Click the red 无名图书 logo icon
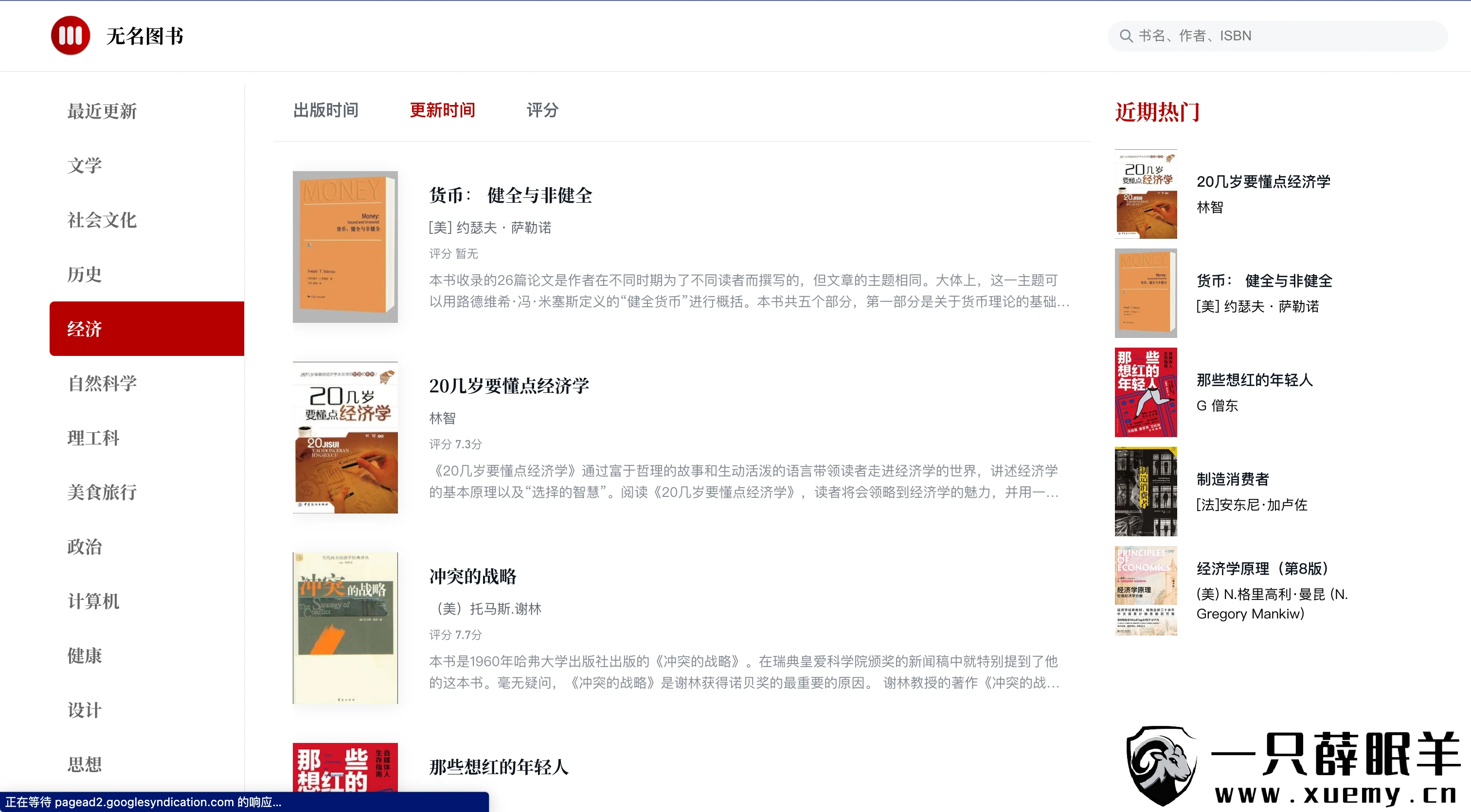The height and width of the screenshot is (812, 1471). click(x=70, y=35)
